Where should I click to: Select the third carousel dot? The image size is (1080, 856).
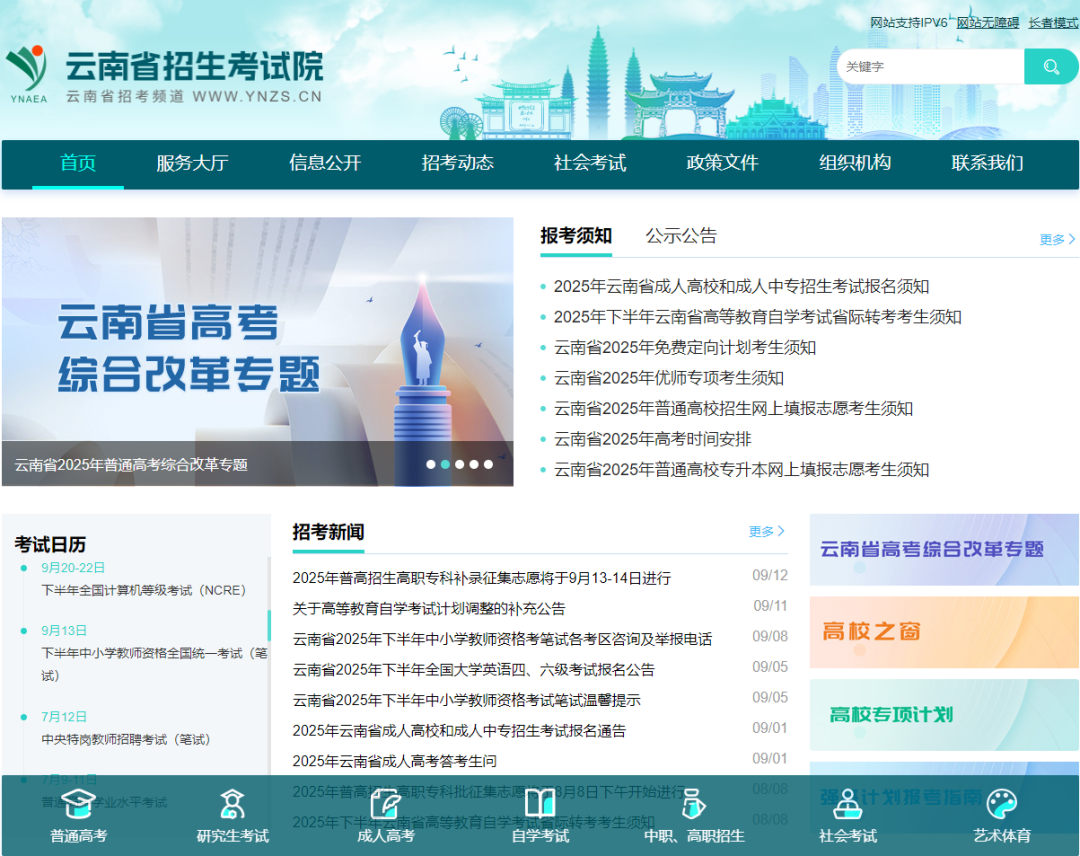[x=459, y=464]
